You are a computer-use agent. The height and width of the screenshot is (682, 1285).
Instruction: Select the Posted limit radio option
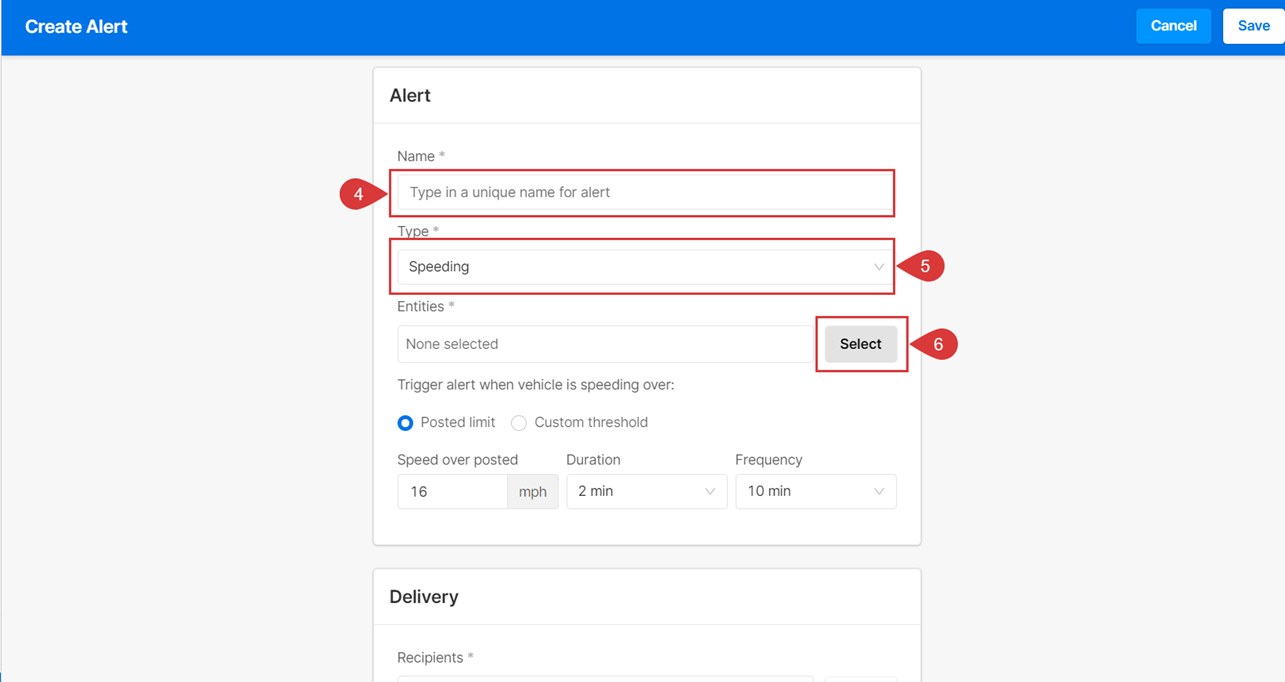(405, 423)
